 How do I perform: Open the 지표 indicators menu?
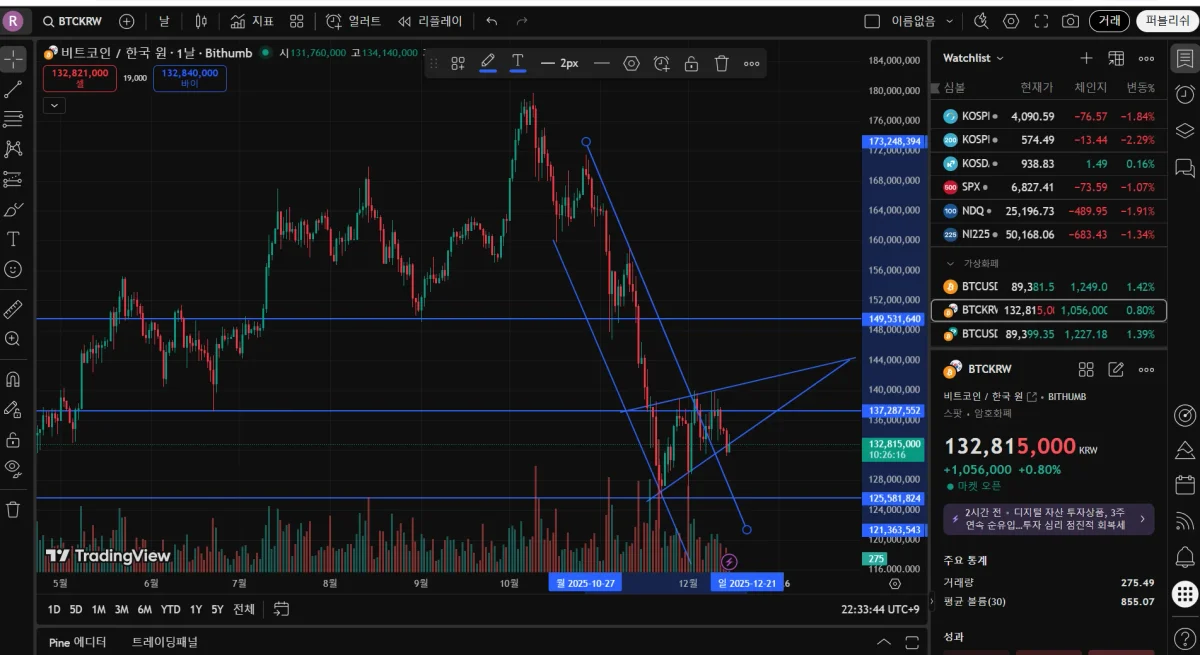252,21
